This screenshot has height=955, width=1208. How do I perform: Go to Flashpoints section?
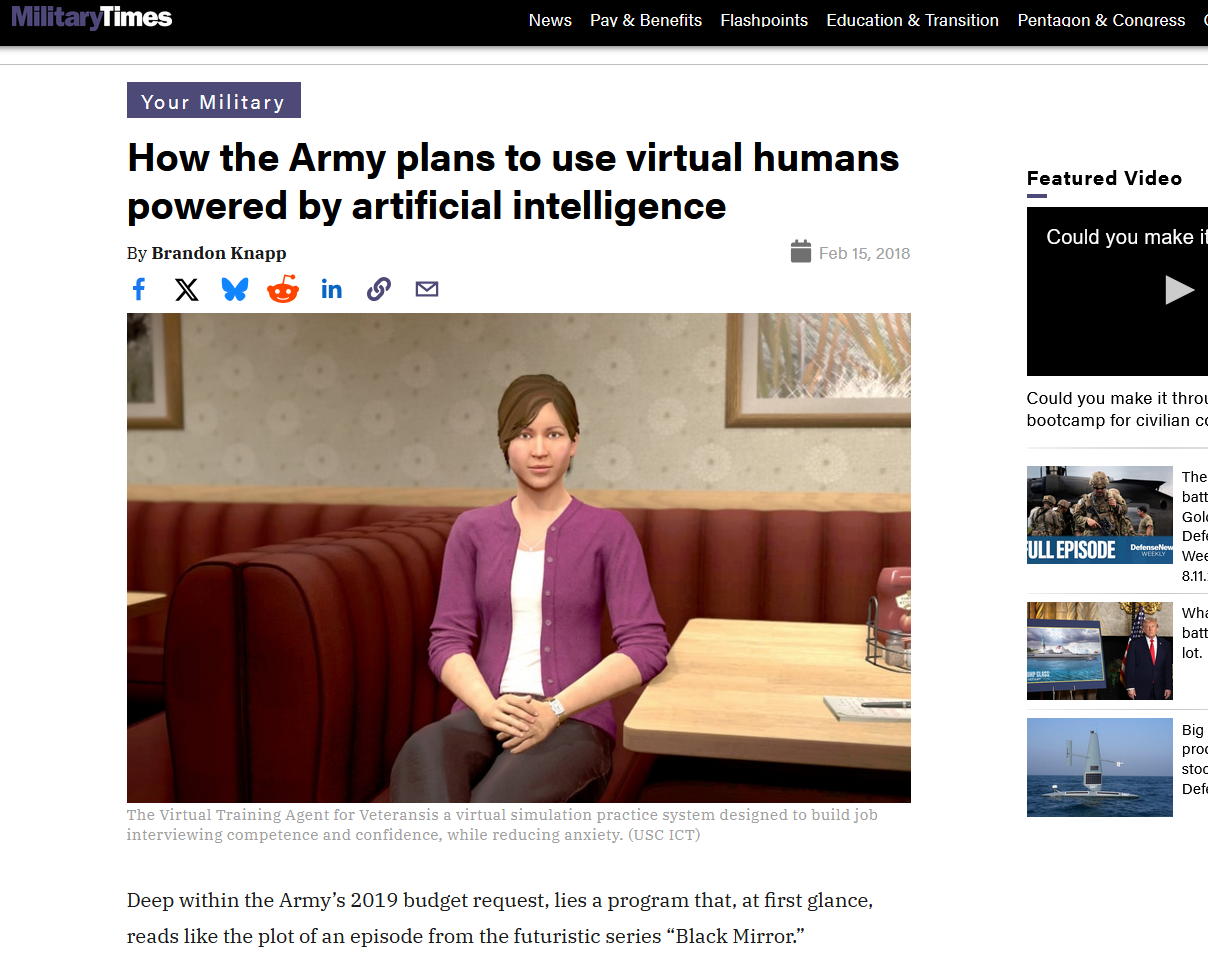pyautogui.click(x=764, y=20)
